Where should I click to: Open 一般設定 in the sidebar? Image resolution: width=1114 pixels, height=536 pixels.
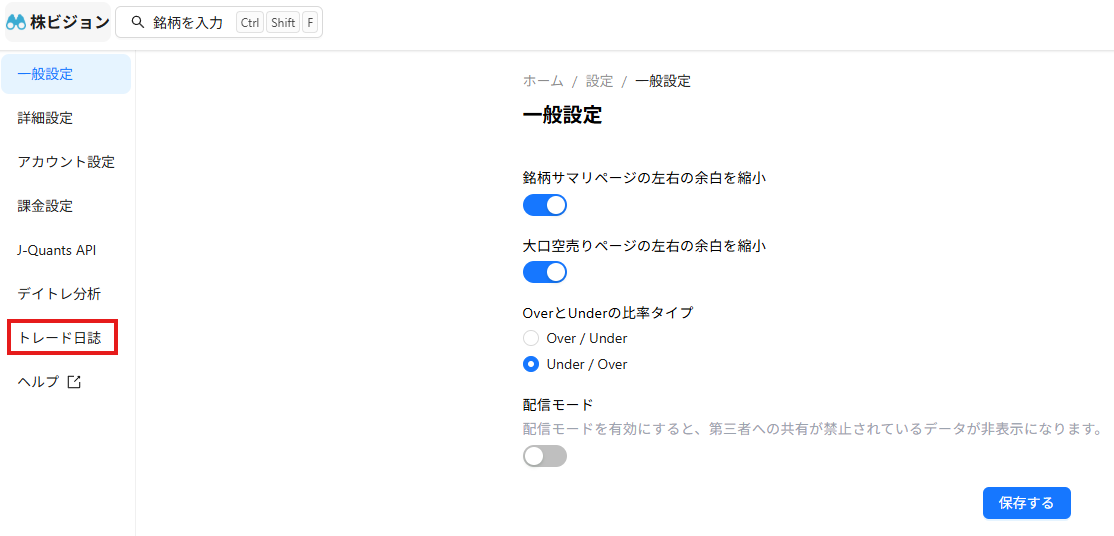(66, 74)
